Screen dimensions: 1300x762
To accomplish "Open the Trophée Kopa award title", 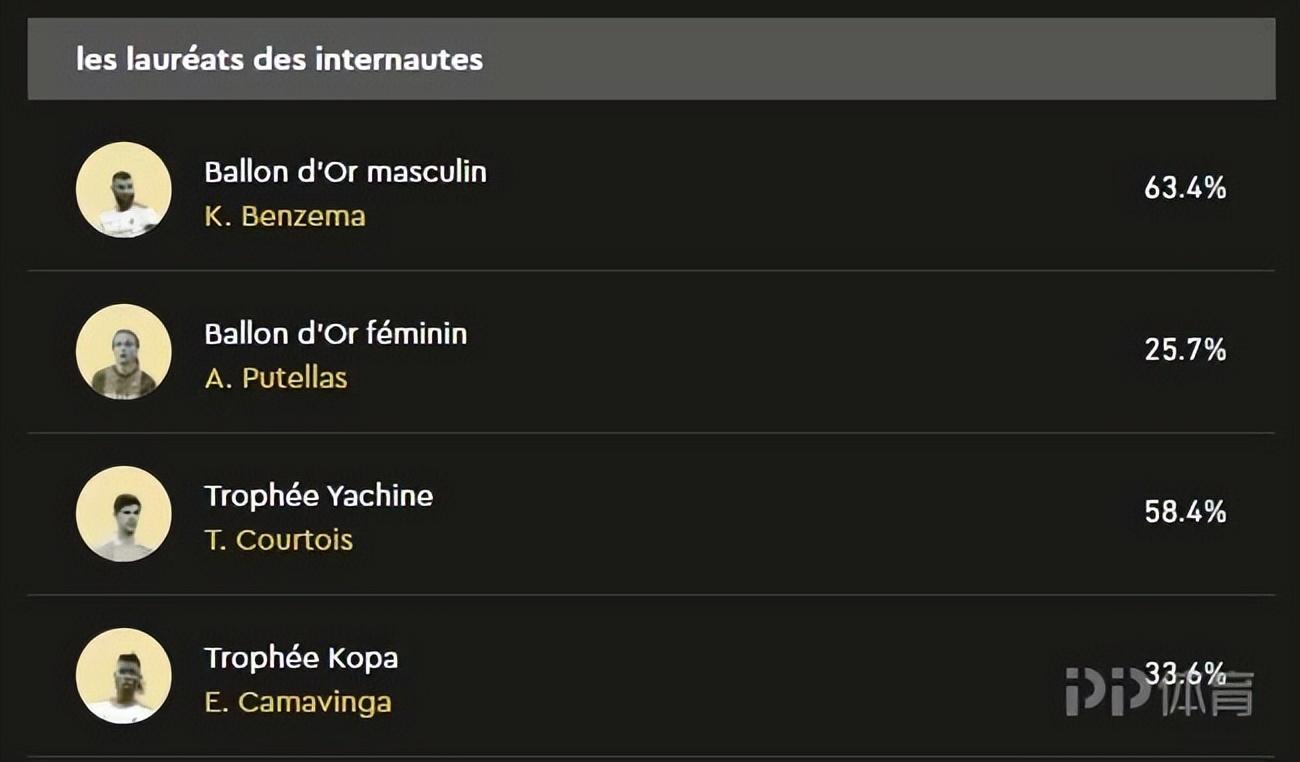I will tap(301, 658).
